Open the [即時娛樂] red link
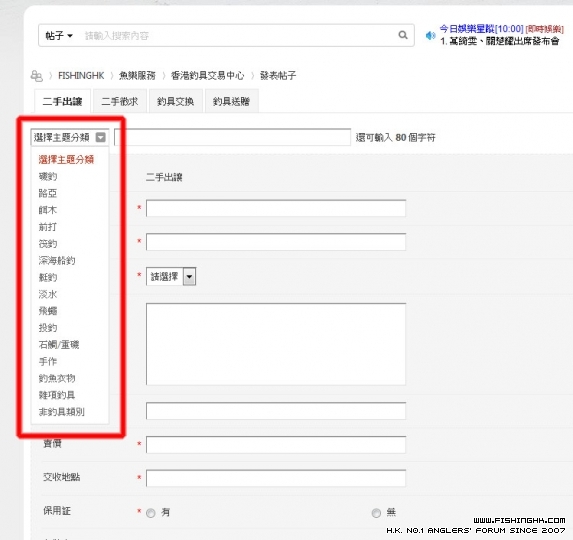The image size is (573, 540). (544, 29)
